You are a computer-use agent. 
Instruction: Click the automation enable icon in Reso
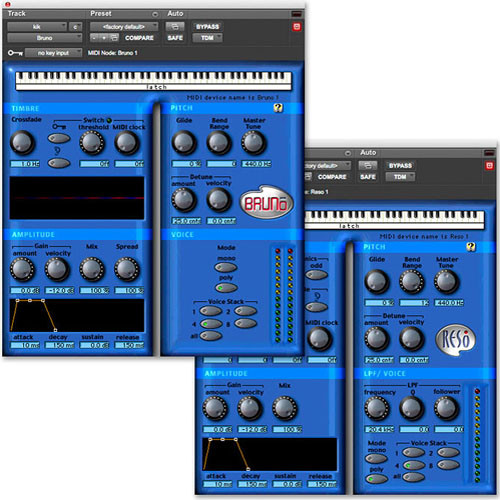coord(368,165)
